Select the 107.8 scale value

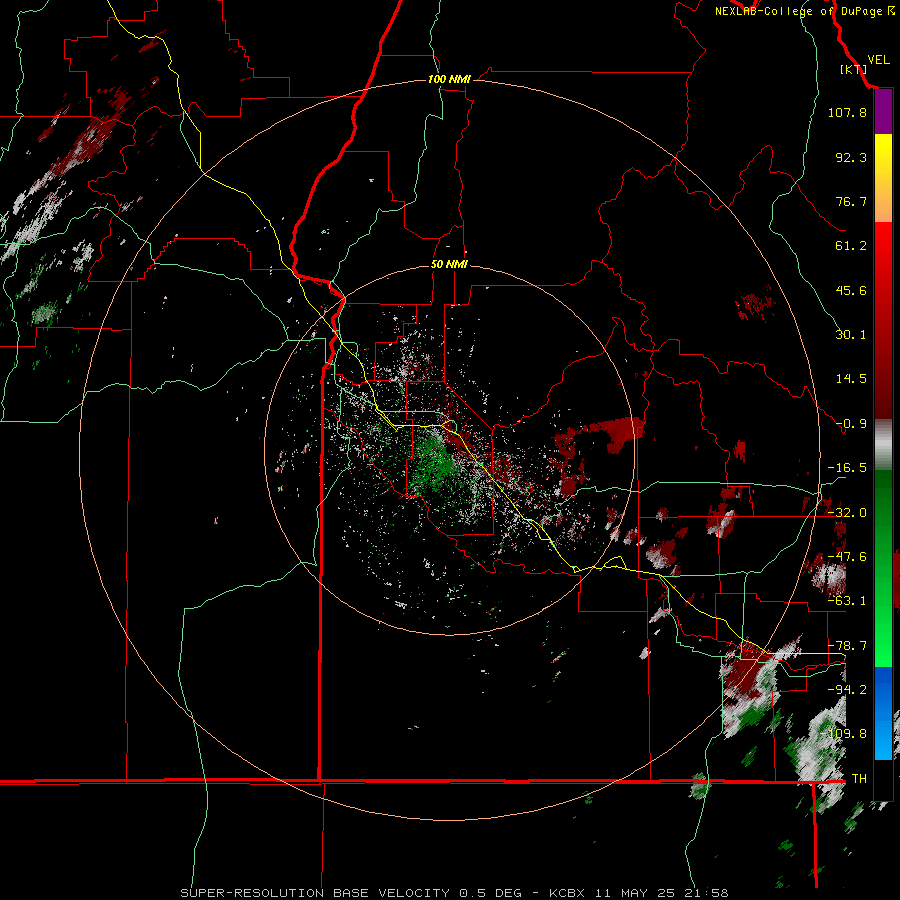(847, 112)
